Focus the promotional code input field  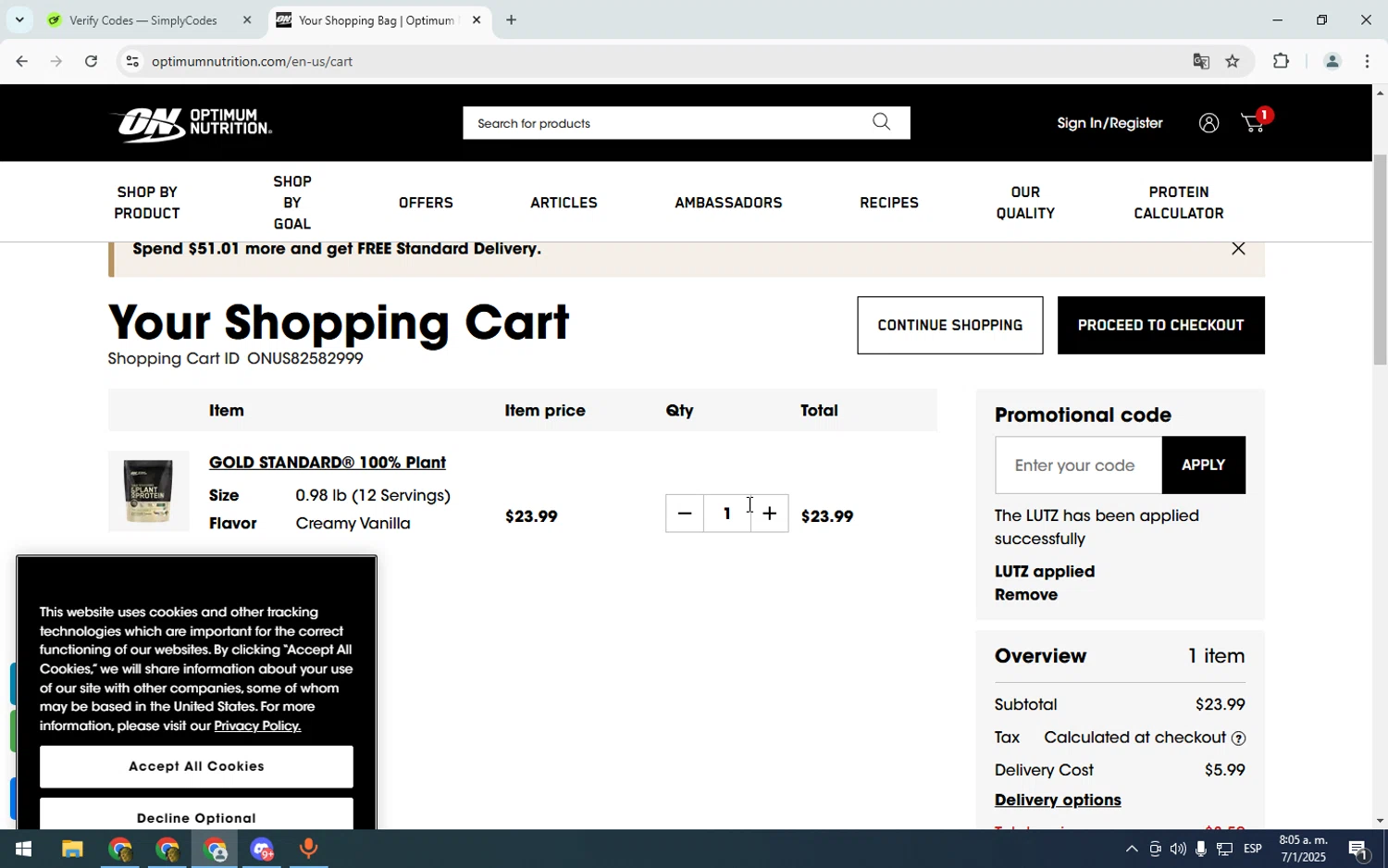(1078, 465)
